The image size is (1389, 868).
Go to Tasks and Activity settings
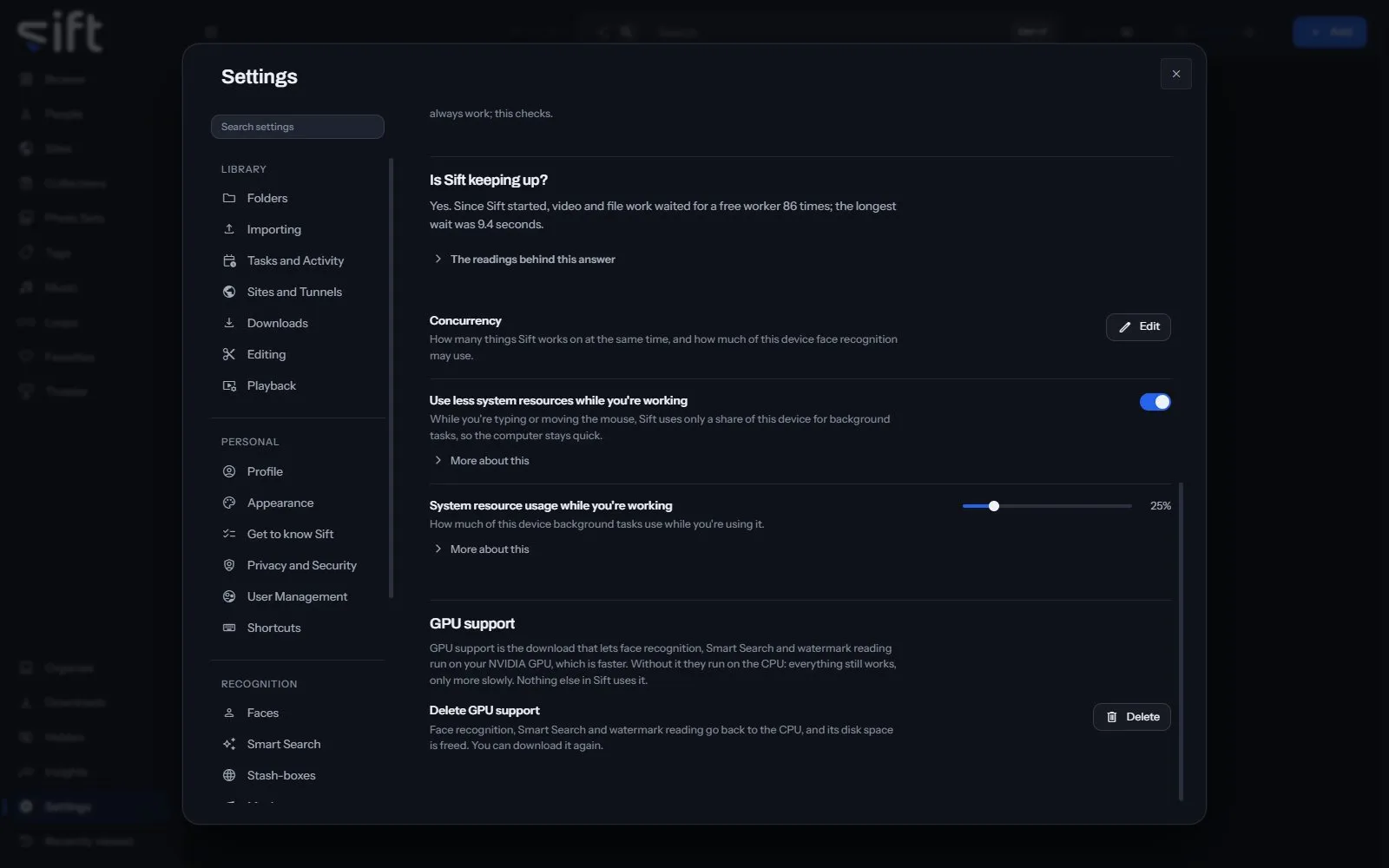coord(298,260)
